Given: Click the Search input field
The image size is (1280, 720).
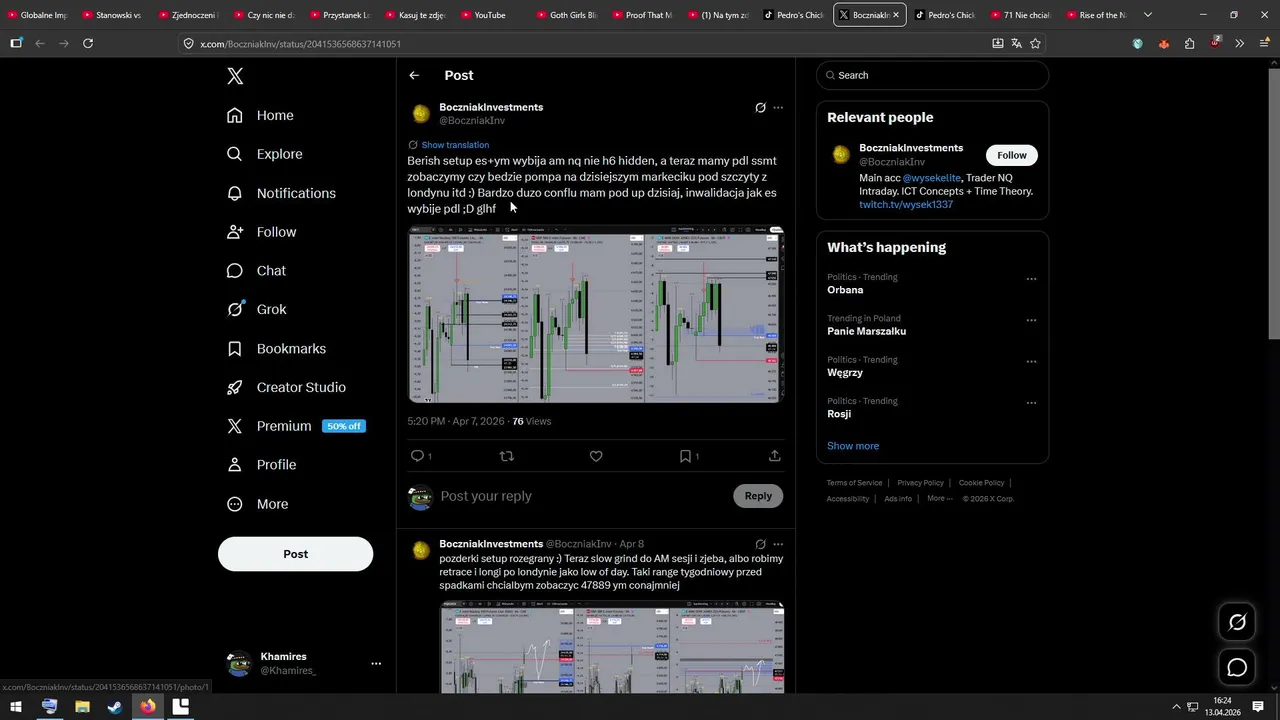Looking at the screenshot, I should tap(932, 75).
